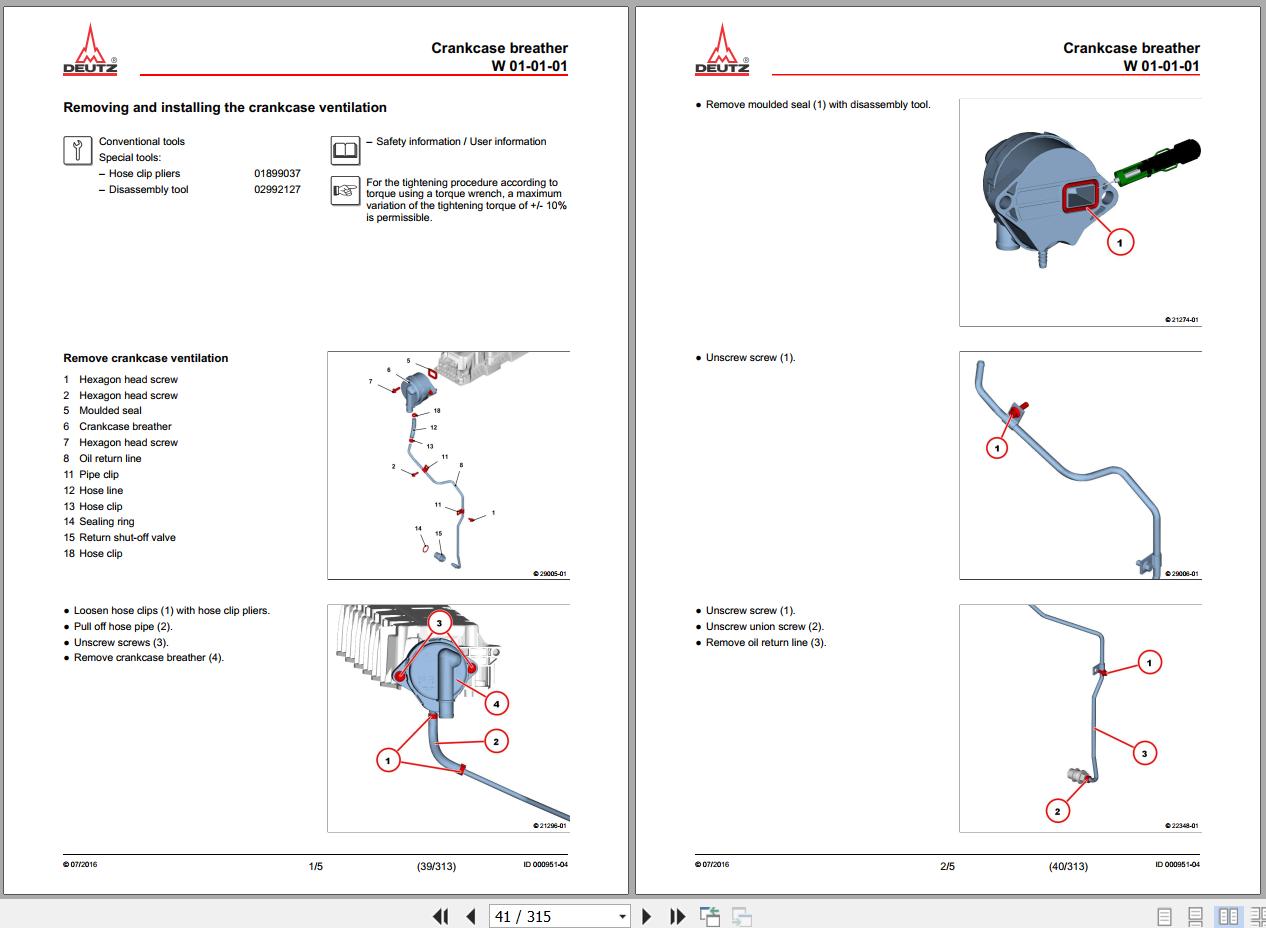Click the oil return line illustration
Screen dimensions: 1266x928
1080,718
